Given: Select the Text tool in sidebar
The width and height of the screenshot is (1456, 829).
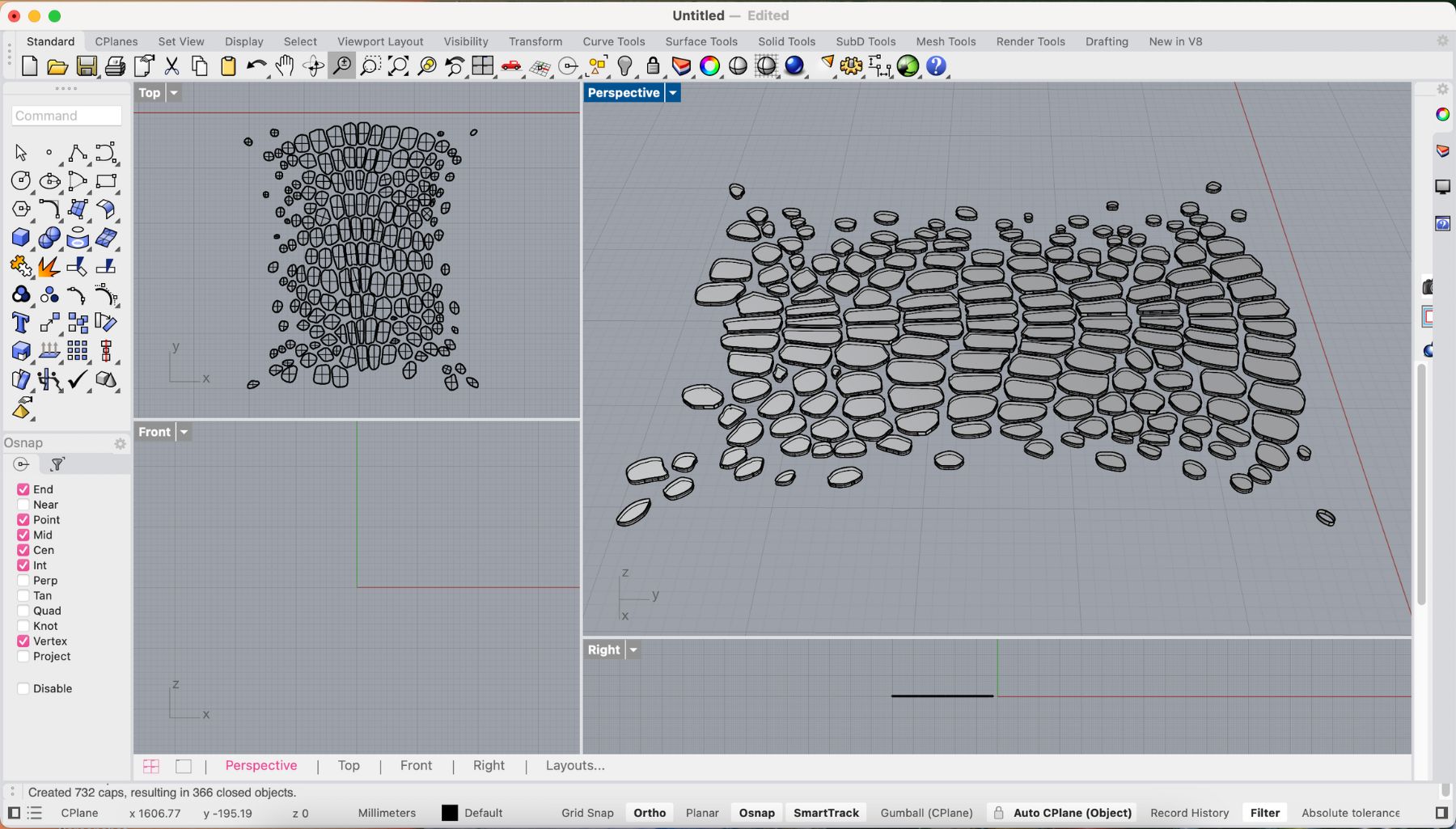Looking at the screenshot, I should point(21,324).
